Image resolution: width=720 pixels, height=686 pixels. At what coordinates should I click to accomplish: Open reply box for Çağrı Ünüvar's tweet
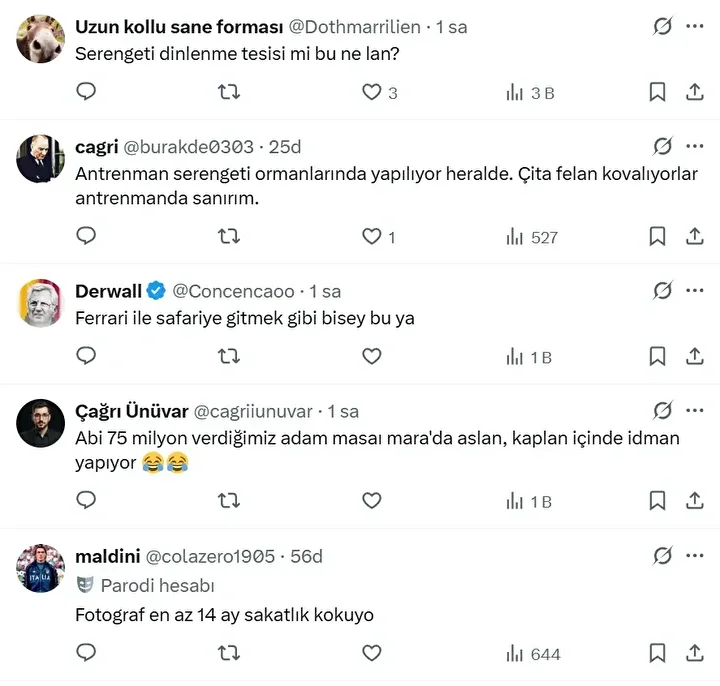coord(87,501)
